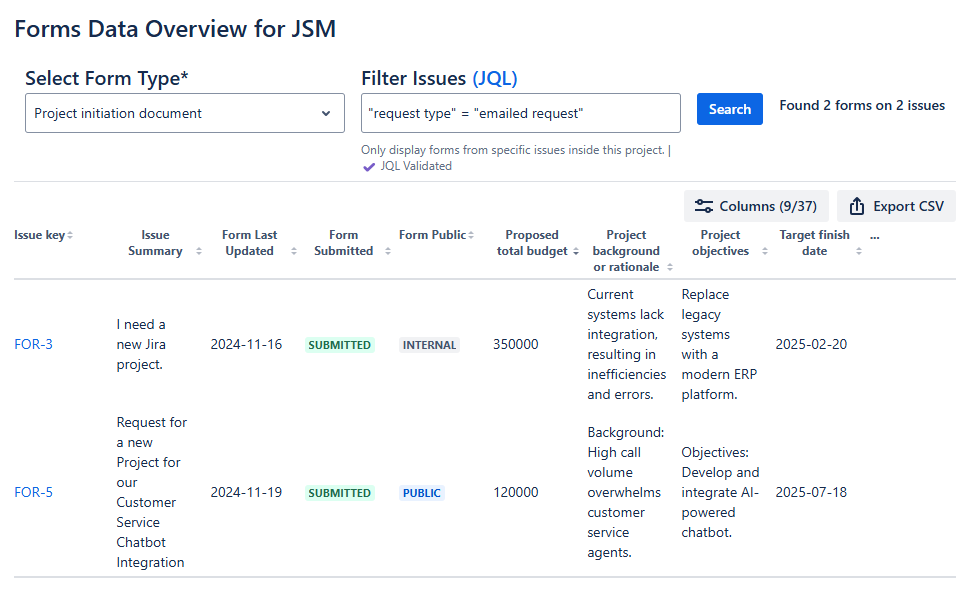This screenshot has height=596, width=971.
Task: Click the sort icon beside Form Public
Action: pyautogui.click(x=470, y=234)
